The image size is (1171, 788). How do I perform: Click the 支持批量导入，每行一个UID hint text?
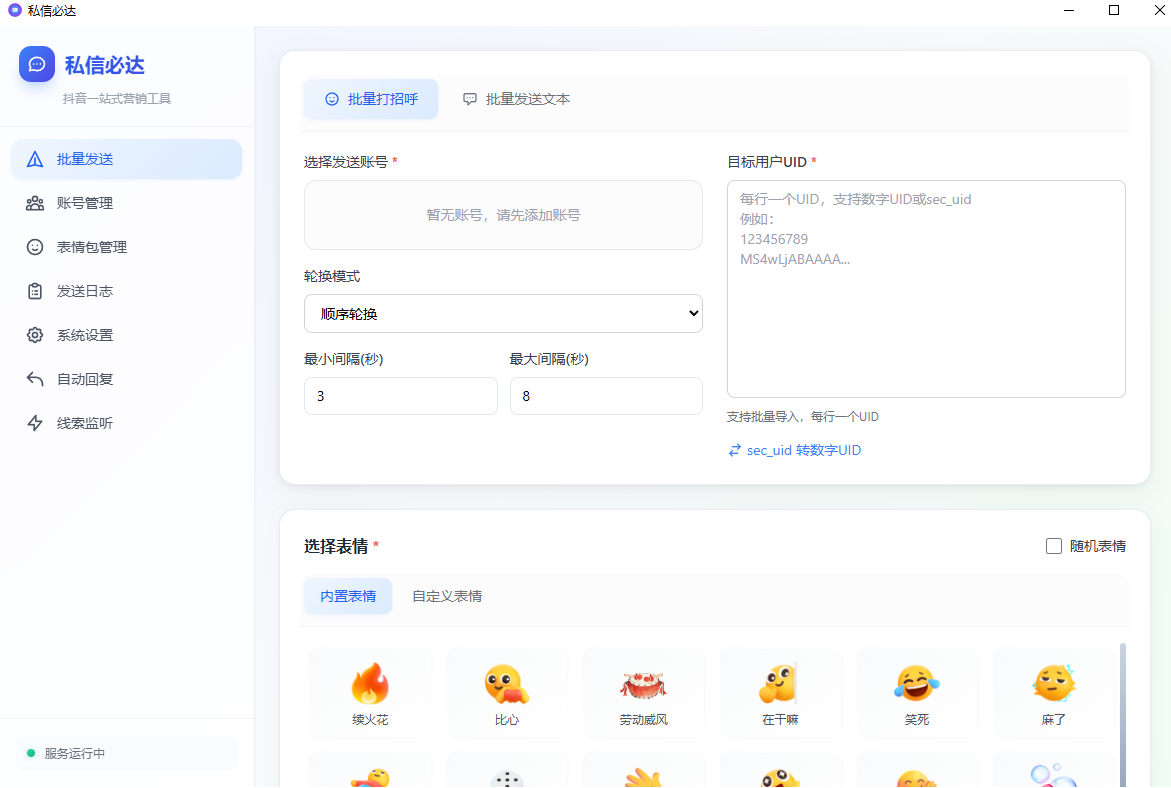click(803, 417)
